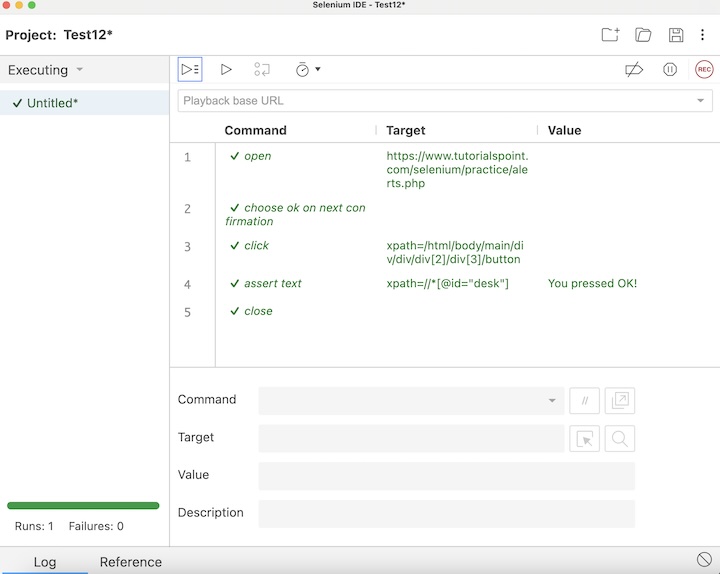Select the Untitled* test case
The height and width of the screenshot is (574, 720).
[52, 103]
